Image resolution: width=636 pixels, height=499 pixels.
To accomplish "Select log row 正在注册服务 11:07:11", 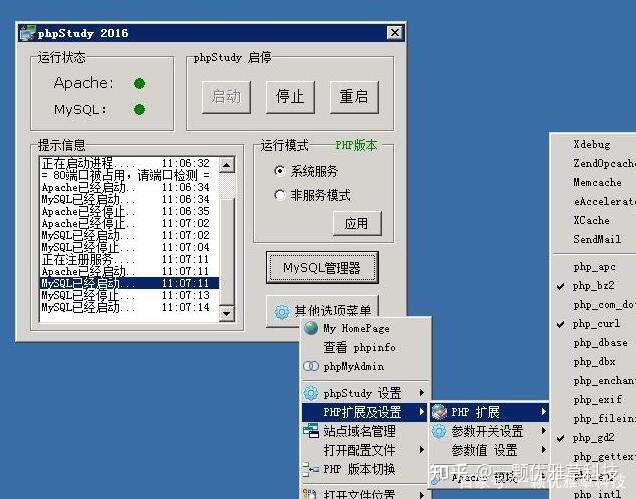I will (x=129, y=259).
